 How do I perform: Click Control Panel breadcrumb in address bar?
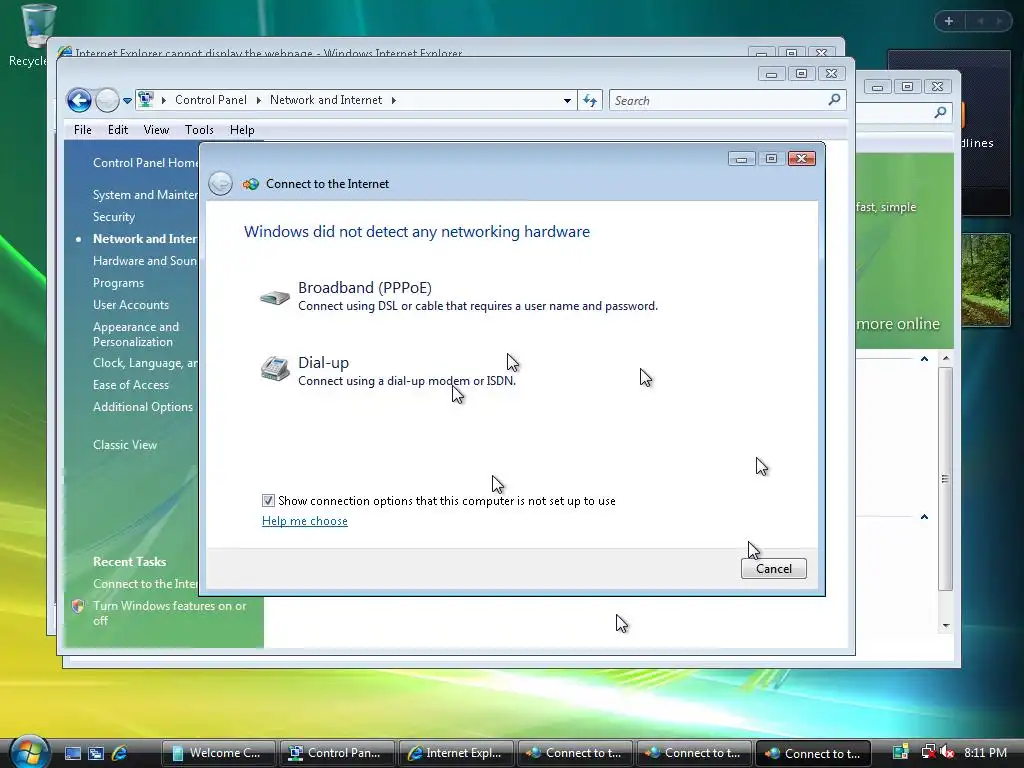click(210, 100)
